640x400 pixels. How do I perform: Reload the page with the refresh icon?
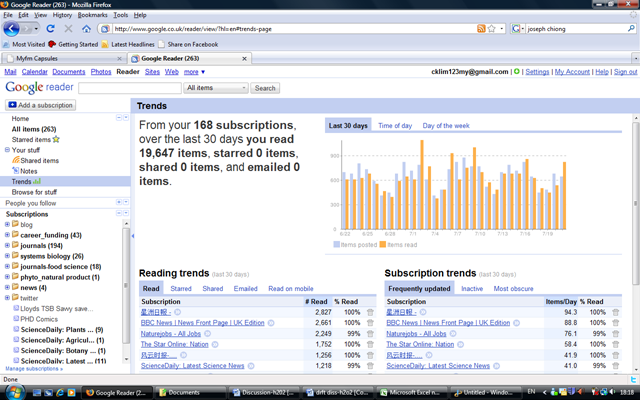(50, 29)
